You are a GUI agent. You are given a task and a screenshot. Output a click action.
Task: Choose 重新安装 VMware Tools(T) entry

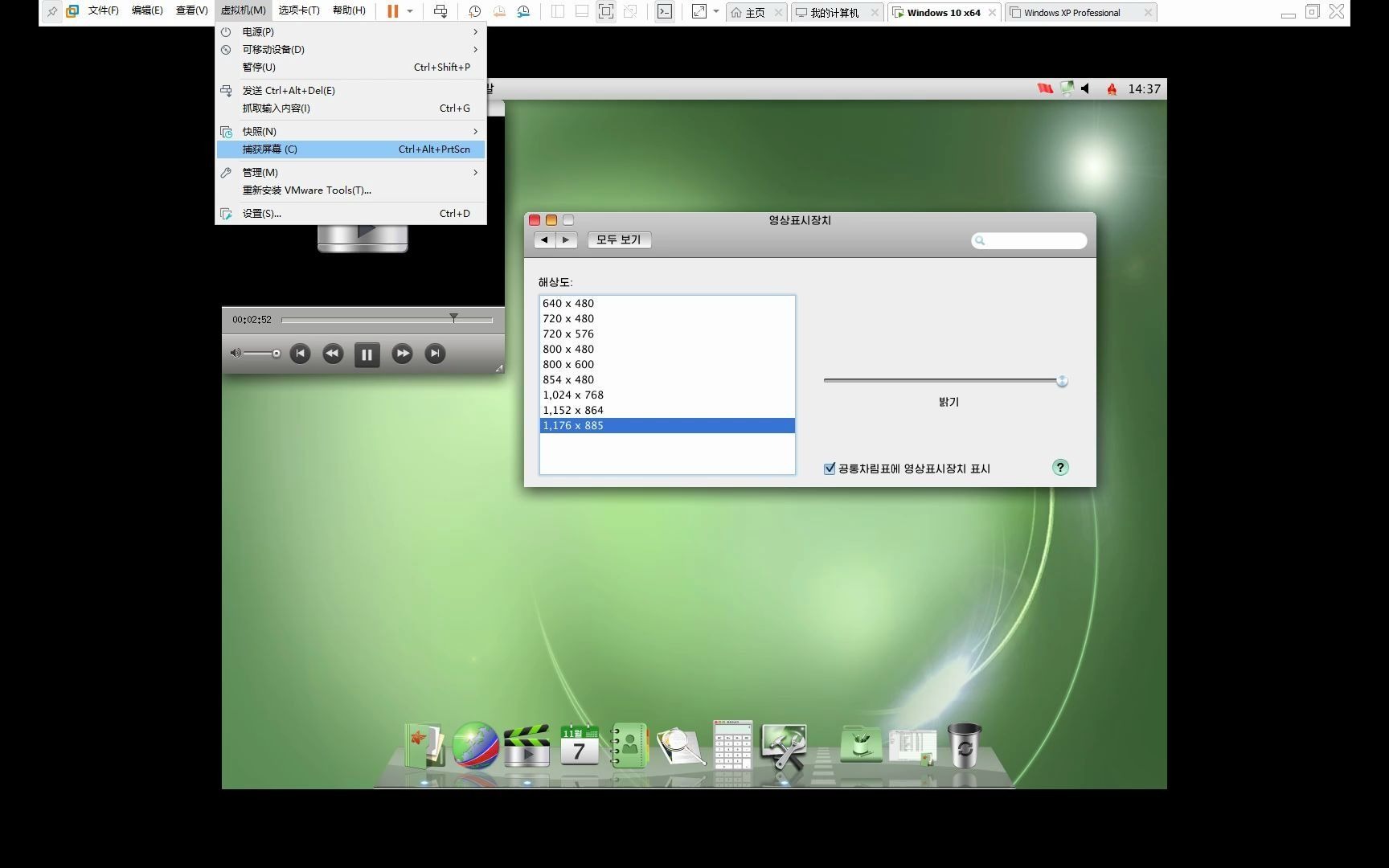[x=350, y=190]
